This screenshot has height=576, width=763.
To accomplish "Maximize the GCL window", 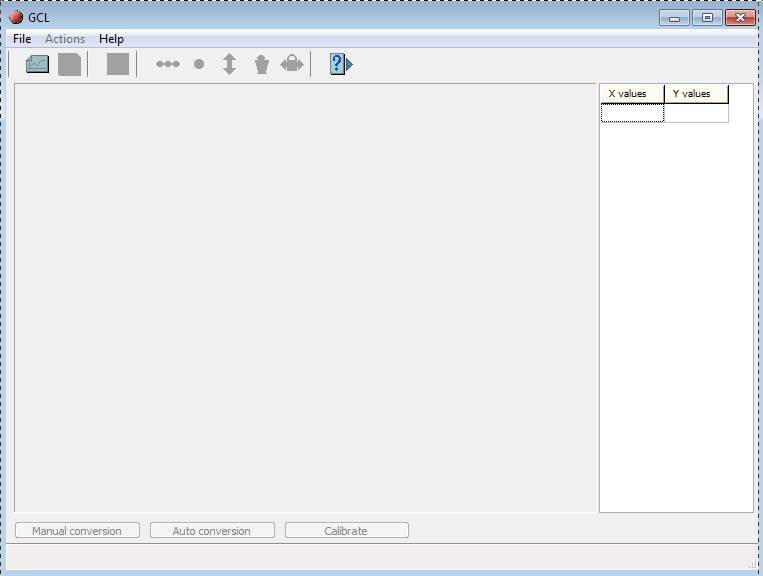I will pos(707,18).
